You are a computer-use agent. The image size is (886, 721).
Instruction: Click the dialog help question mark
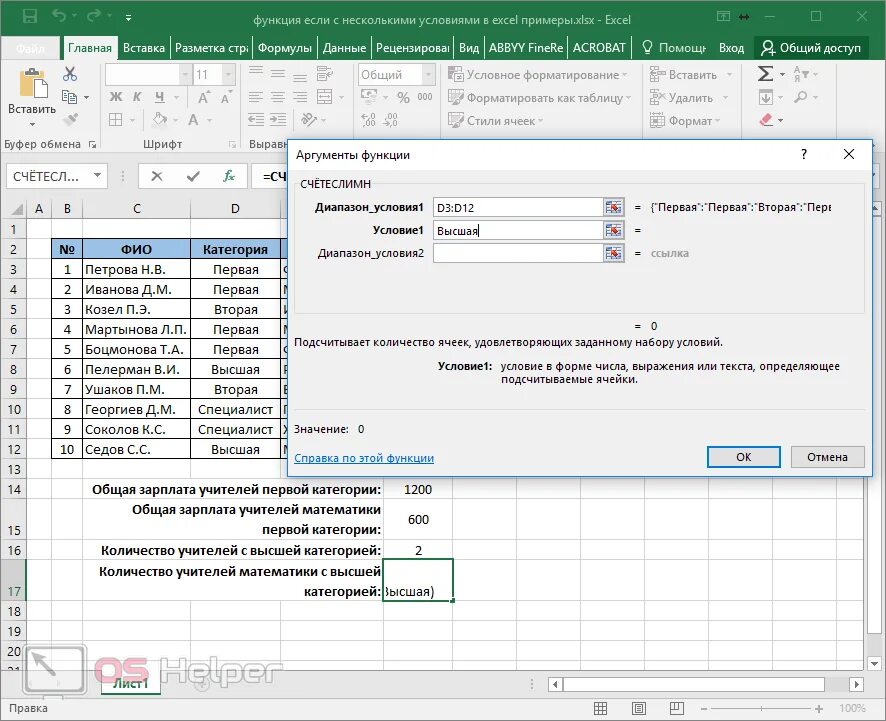point(804,154)
